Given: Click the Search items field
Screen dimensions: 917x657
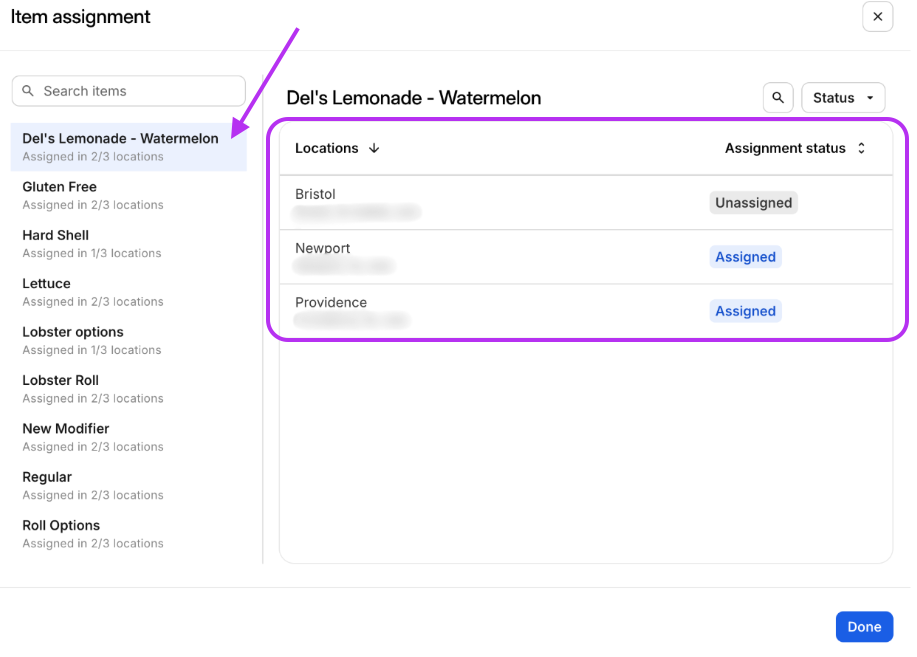Looking at the screenshot, I should click(129, 91).
